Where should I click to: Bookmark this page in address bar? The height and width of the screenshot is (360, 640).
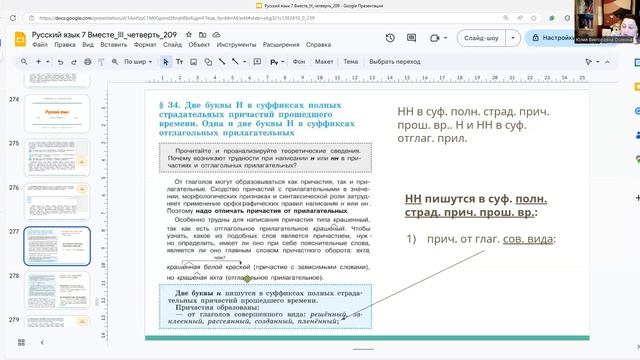(533, 18)
